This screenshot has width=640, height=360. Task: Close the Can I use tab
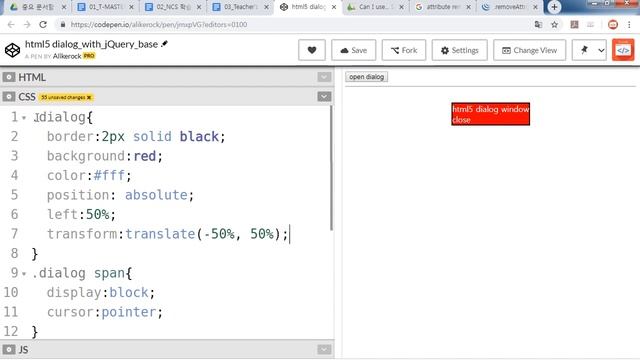401,7
